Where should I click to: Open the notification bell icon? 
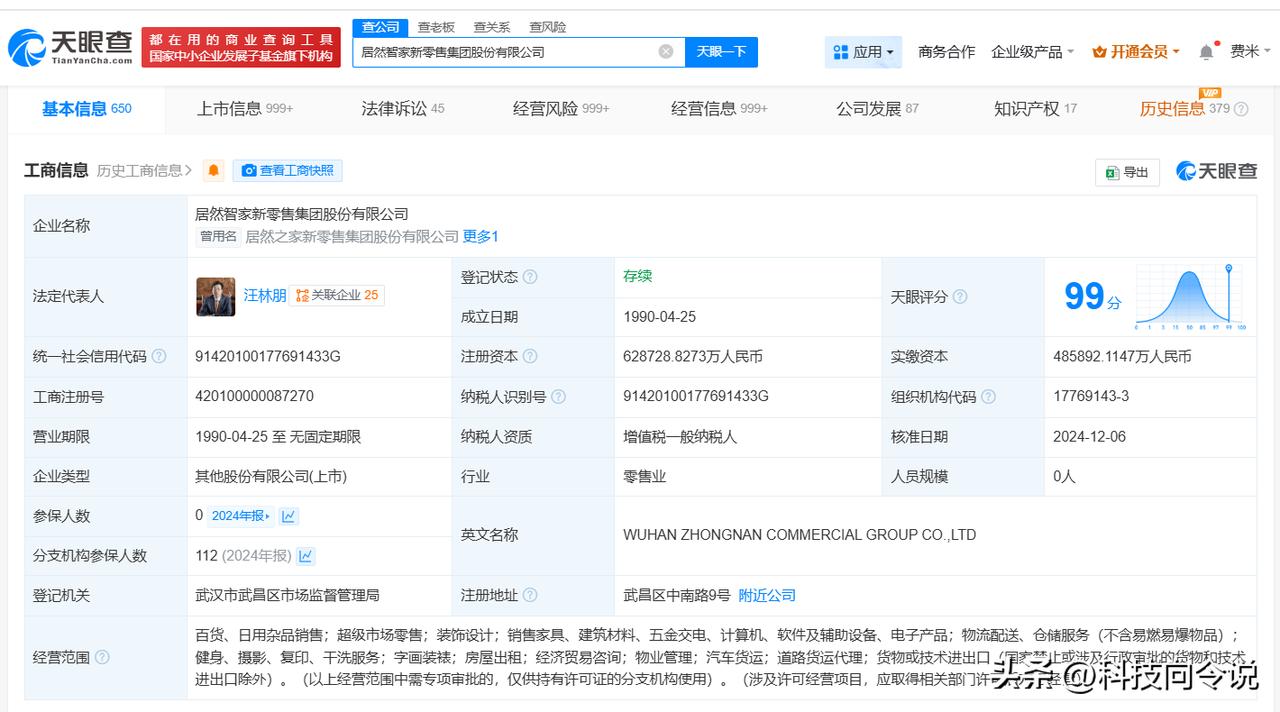click(1207, 52)
